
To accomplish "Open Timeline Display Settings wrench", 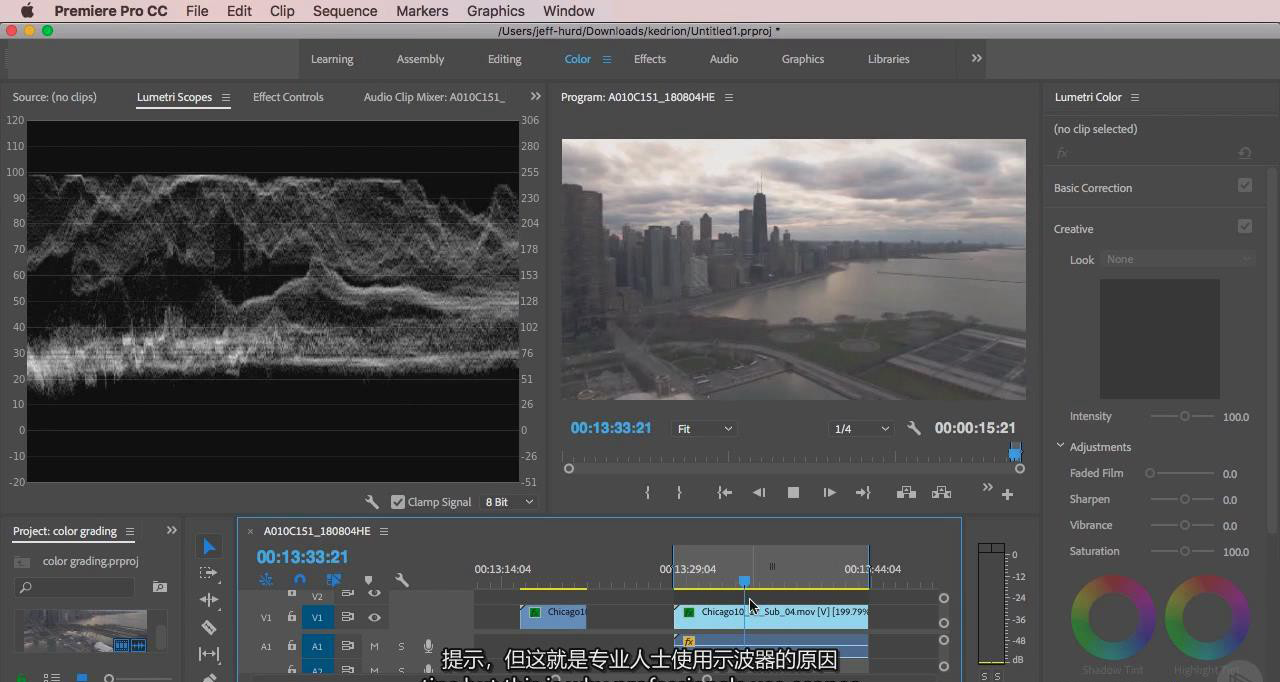I will pos(402,580).
